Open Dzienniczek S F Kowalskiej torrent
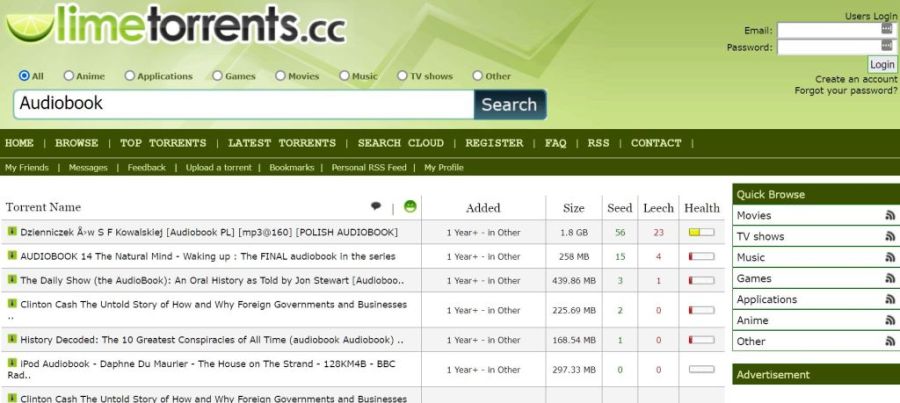This screenshot has height=403, width=900. (209, 232)
